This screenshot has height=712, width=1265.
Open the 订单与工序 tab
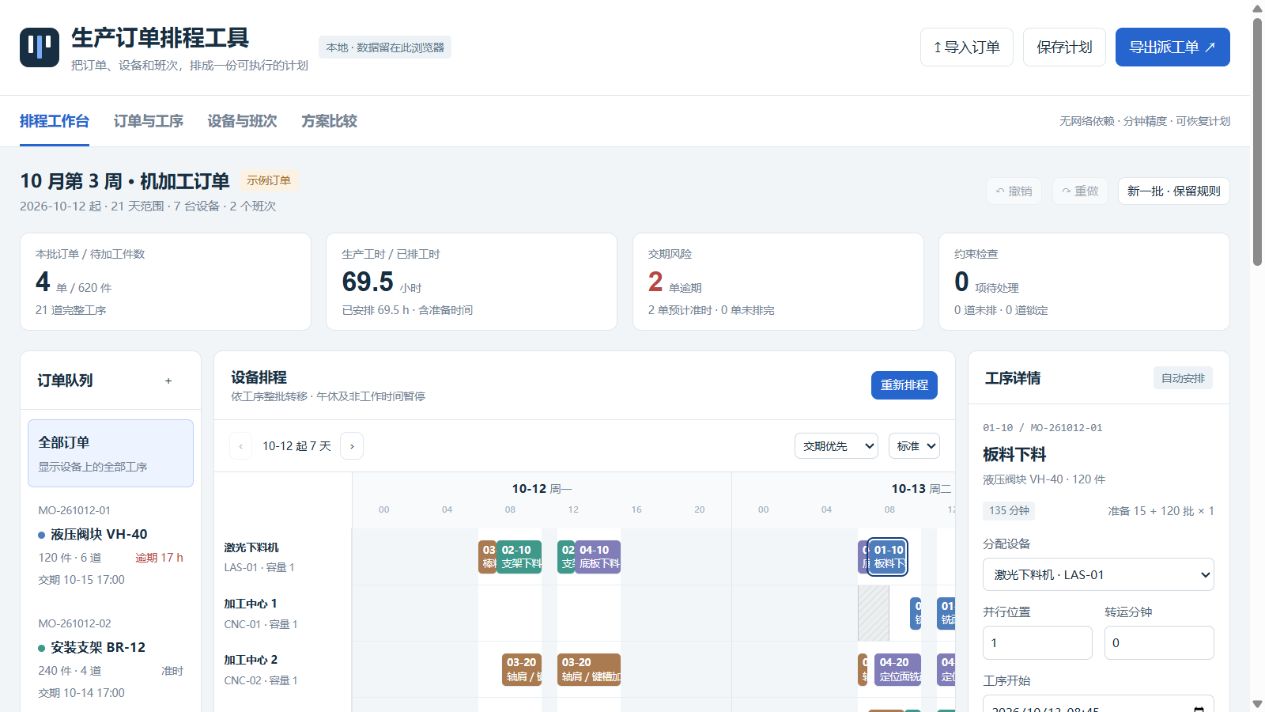pyautogui.click(x=148, y=121)
